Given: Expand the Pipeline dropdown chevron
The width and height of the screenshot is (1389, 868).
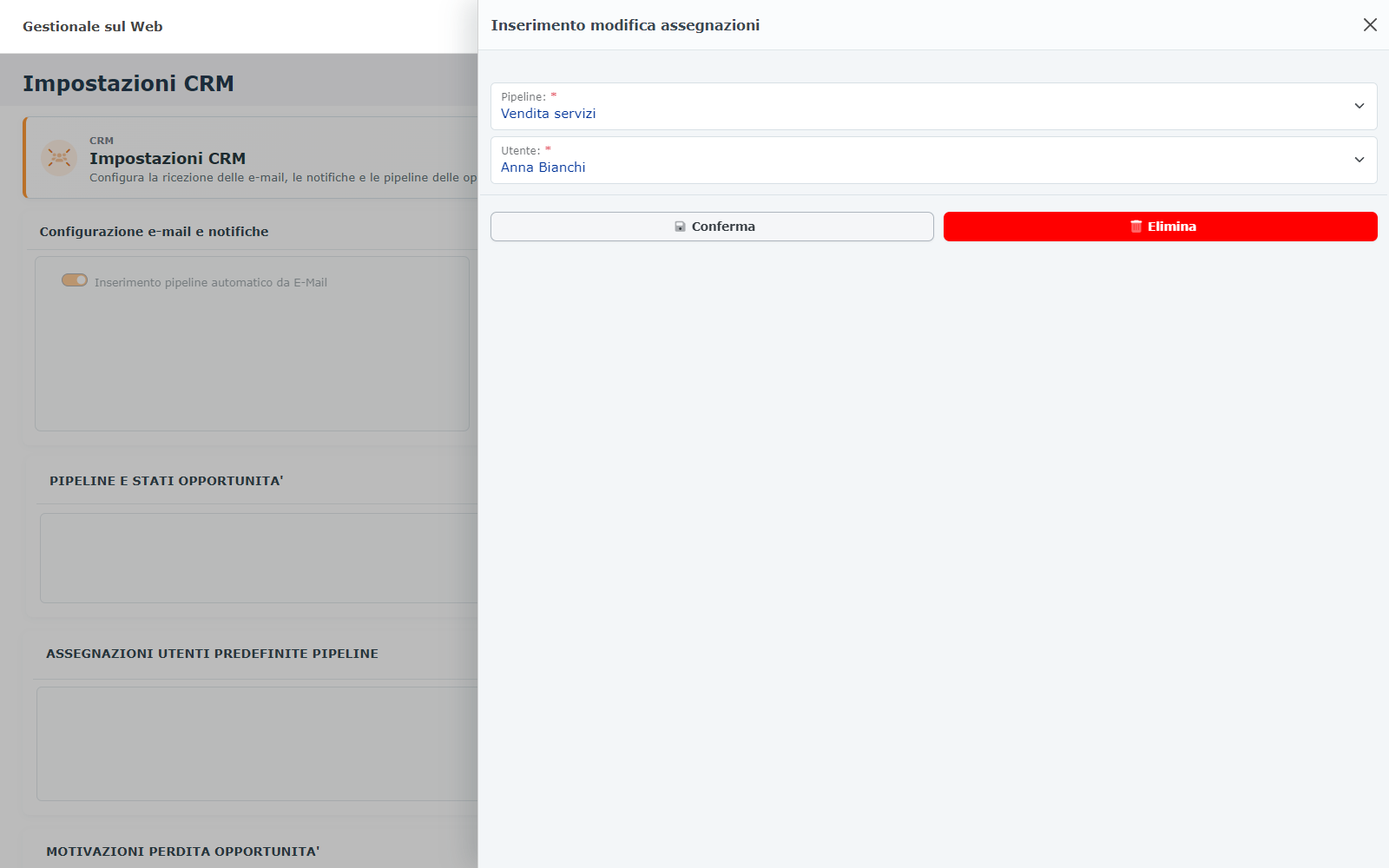Looking at the screenshot, I should pos(1359,106).
